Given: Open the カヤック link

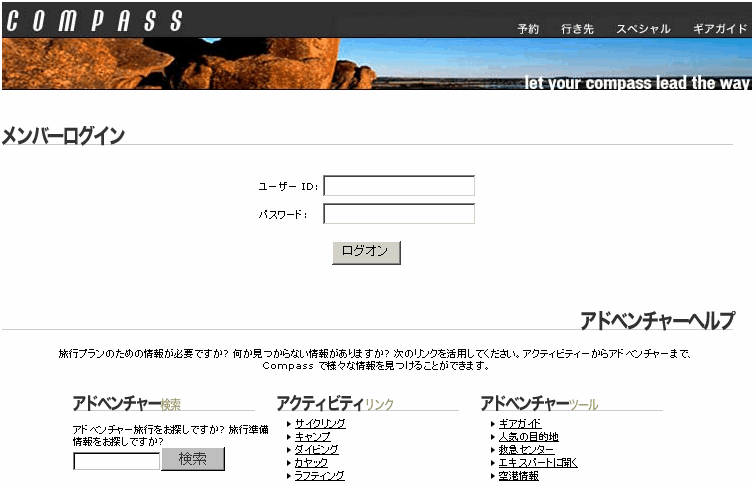Looking at the screenshot, I should click(311, 462).
